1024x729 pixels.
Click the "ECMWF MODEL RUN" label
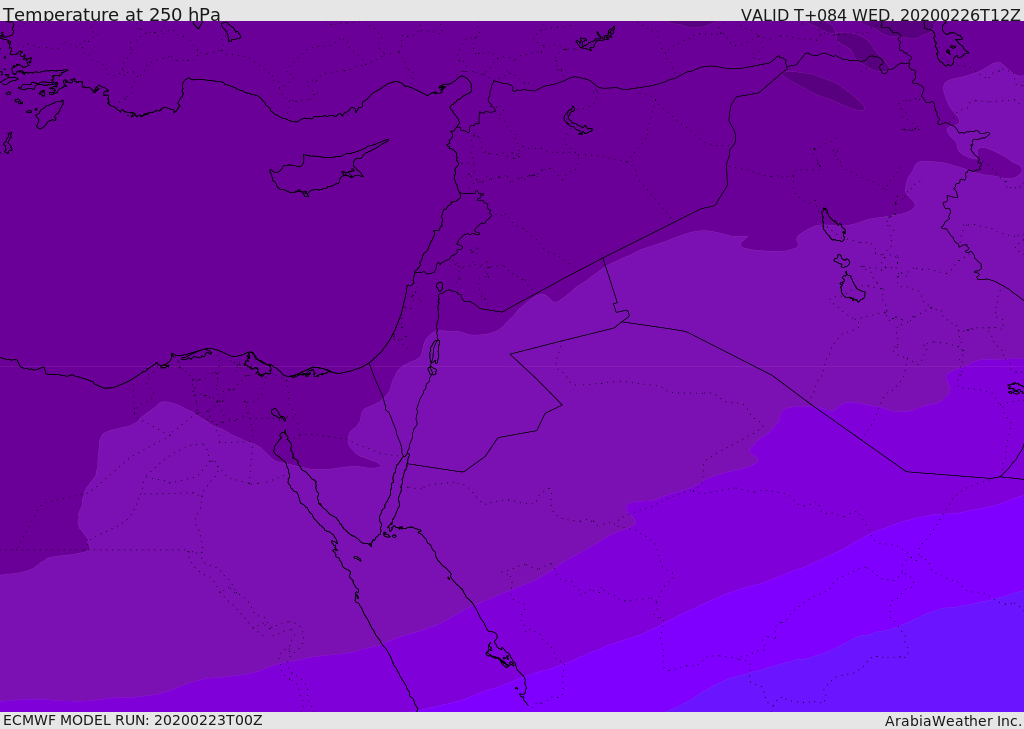[x=132, y=720]
